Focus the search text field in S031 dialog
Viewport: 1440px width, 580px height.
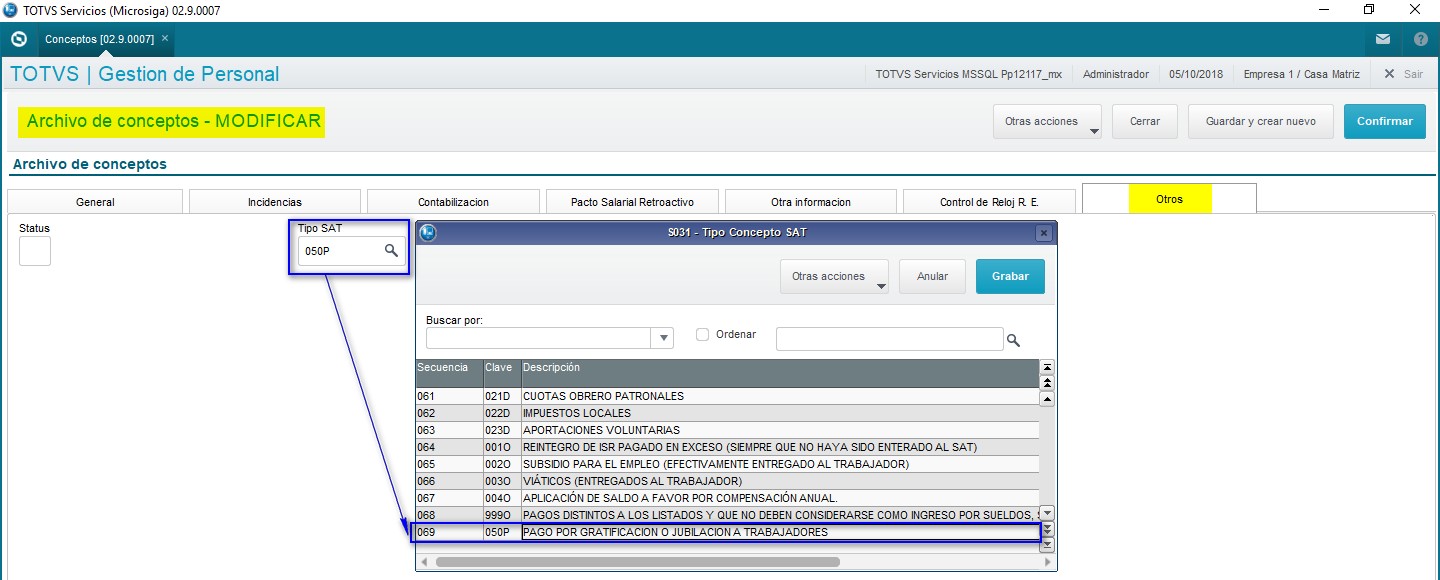[x=890, y=339]
